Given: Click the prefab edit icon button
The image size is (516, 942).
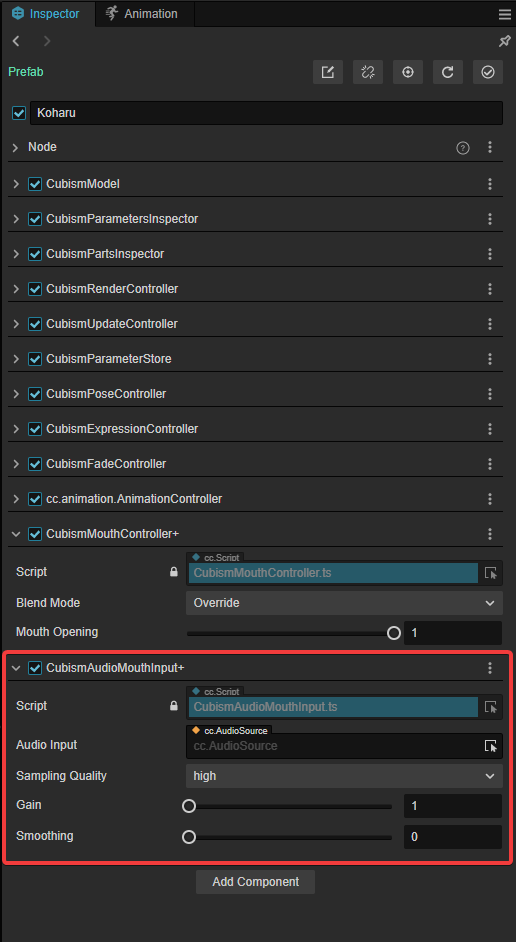Looking at the screenshot, I should pos(328,72).
